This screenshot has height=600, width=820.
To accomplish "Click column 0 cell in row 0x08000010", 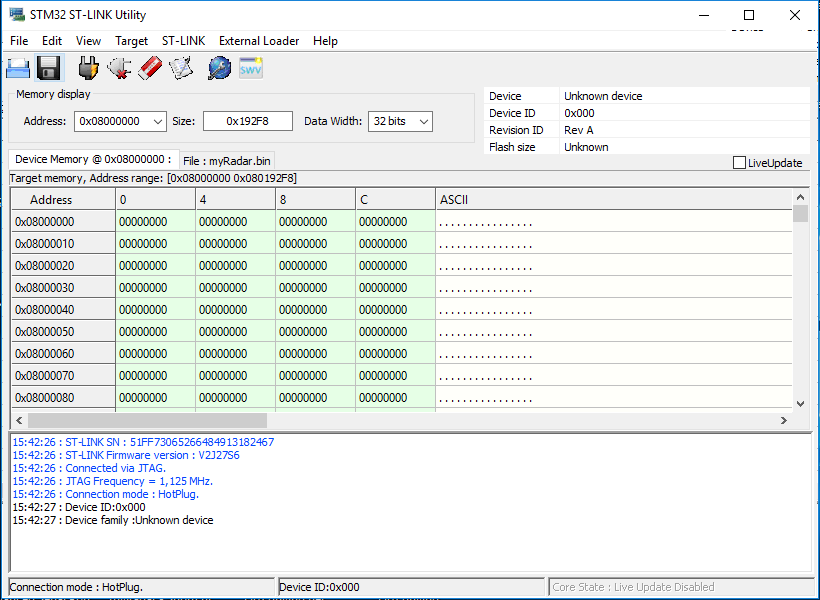I will click(155, 244).
